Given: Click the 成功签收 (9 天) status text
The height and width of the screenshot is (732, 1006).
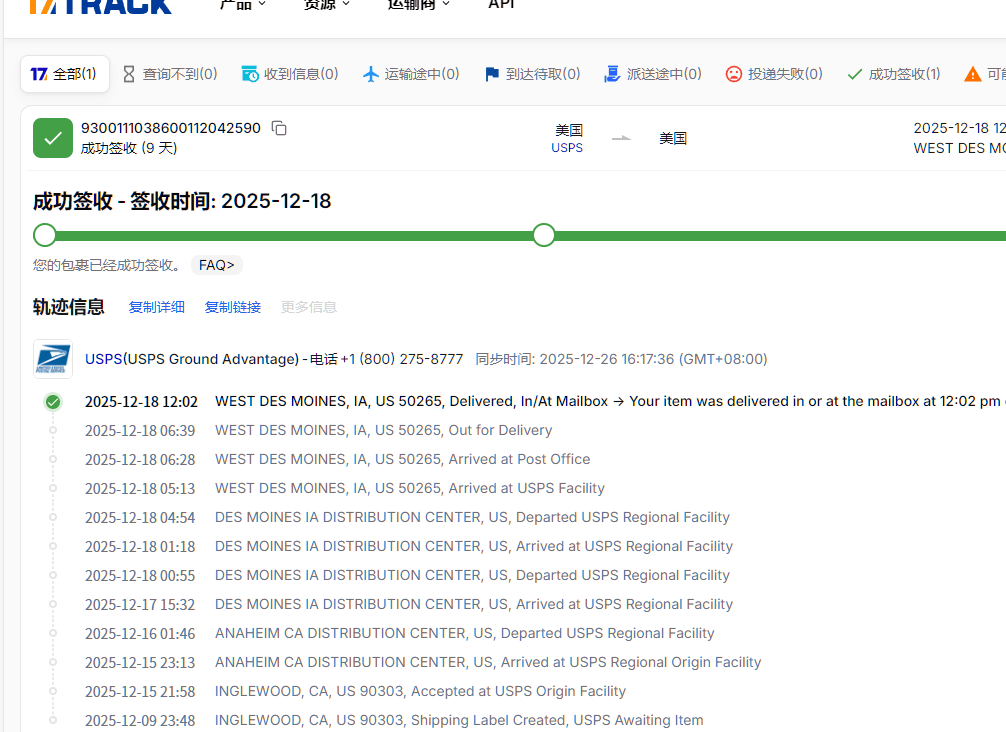Looking at the screenshot, I should (x=129, y=148).
